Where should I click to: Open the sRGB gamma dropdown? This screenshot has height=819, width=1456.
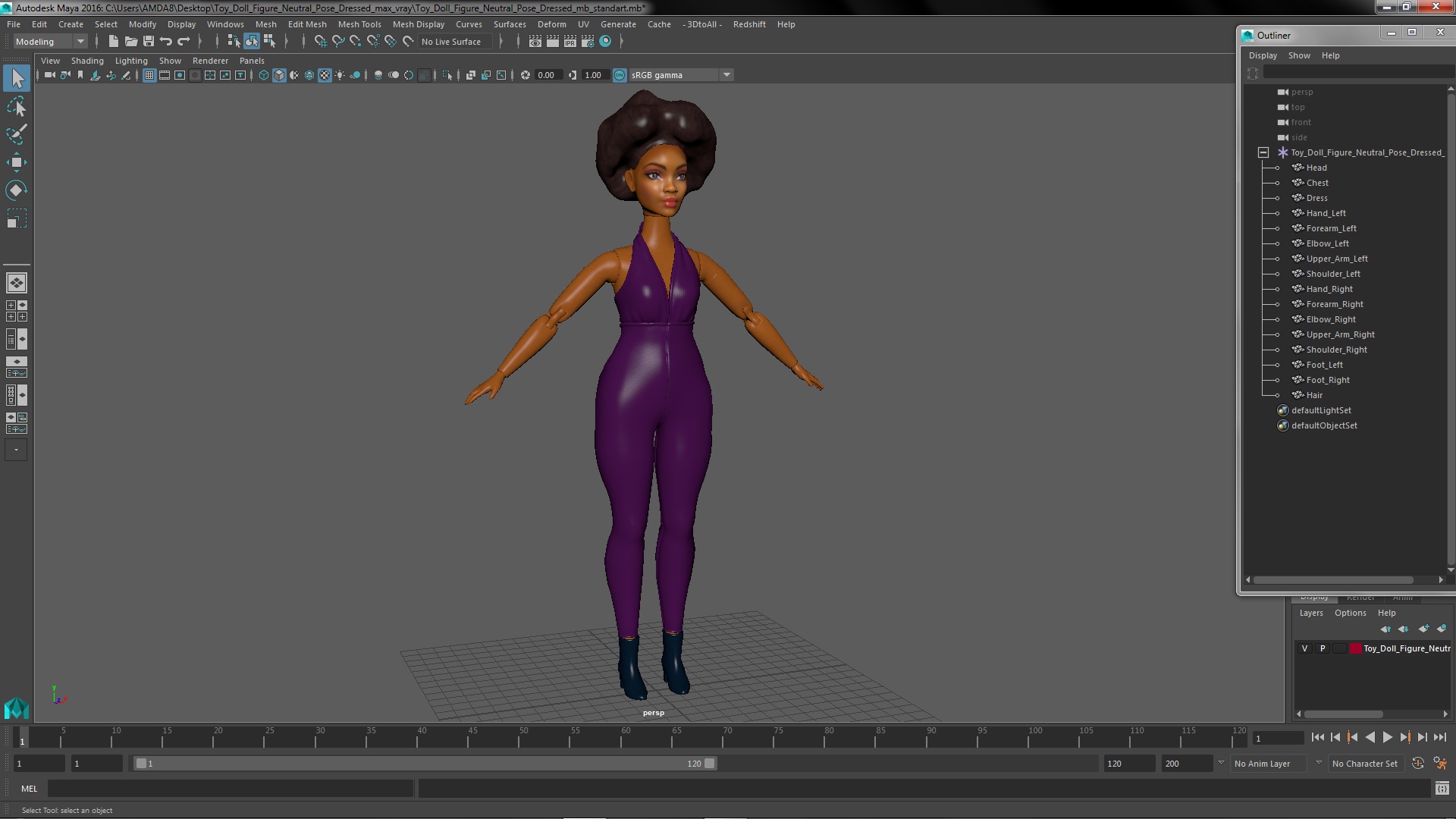(726, 75)
